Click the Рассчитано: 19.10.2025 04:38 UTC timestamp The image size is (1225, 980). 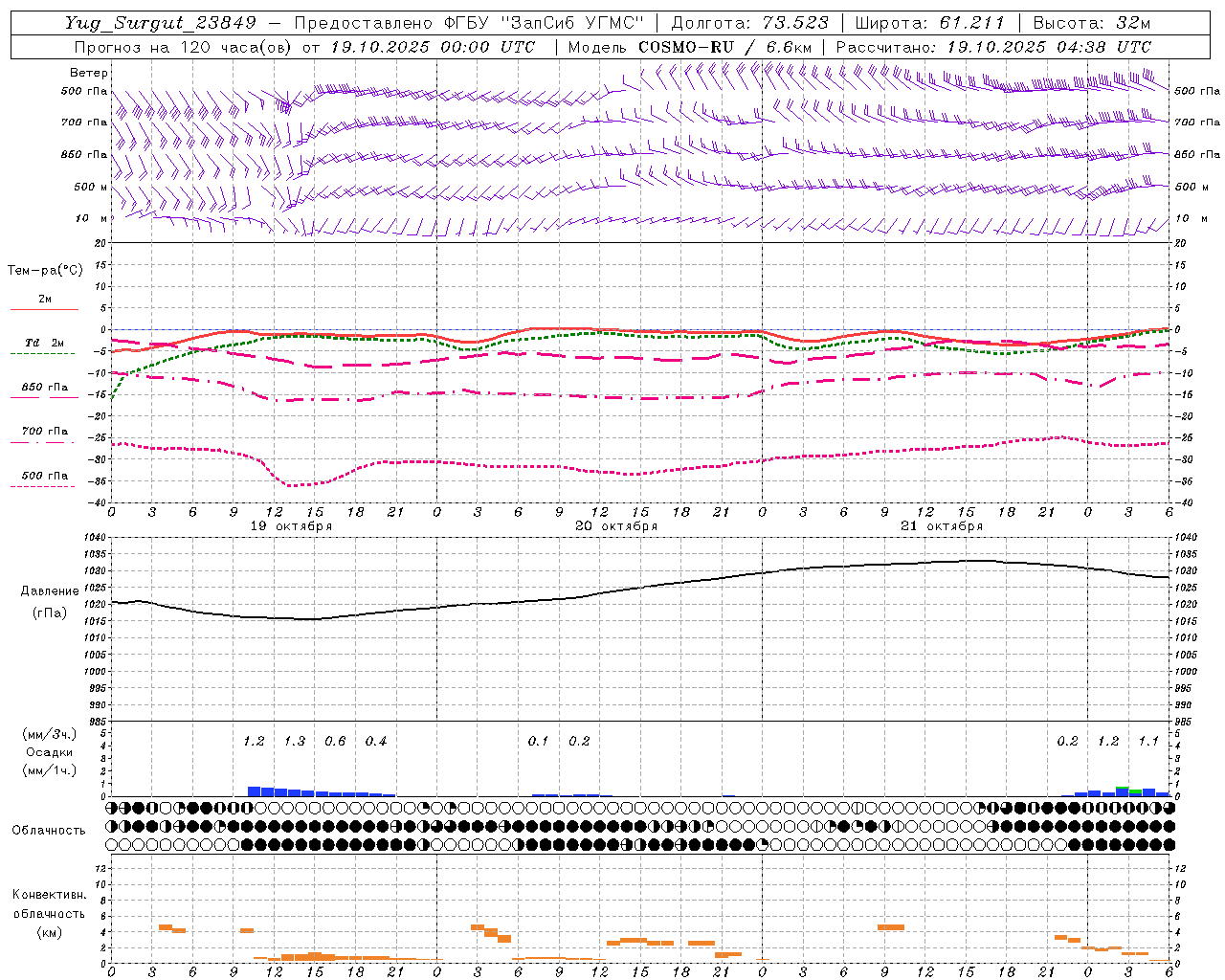click(993, 47)
